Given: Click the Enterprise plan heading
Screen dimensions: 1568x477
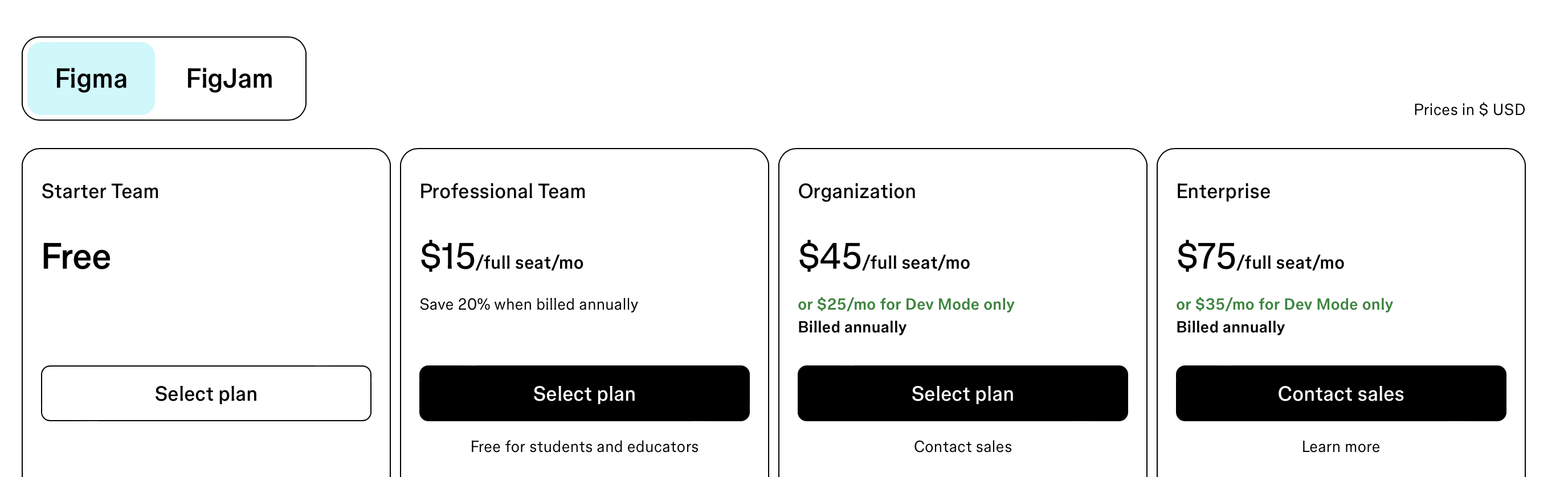Looking at the screenshot, I should point(1223,191).
